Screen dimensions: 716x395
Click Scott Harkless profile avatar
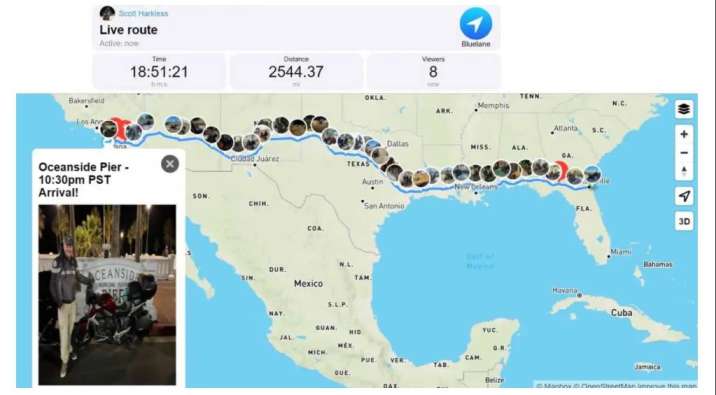(107, 13)
